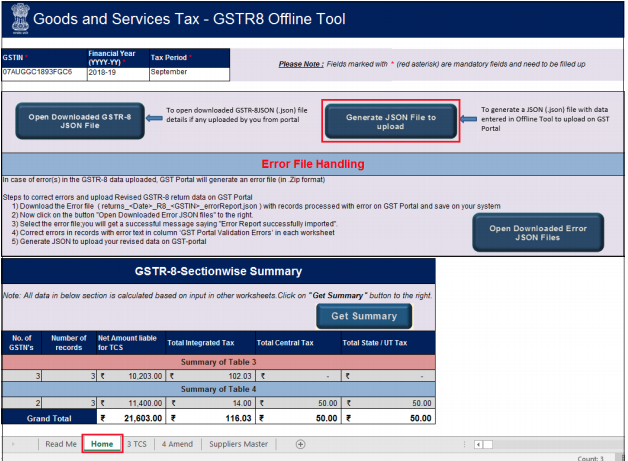Click the GSTIN header cell
This screenshot has height=461, width=628.
coord(44,58)
